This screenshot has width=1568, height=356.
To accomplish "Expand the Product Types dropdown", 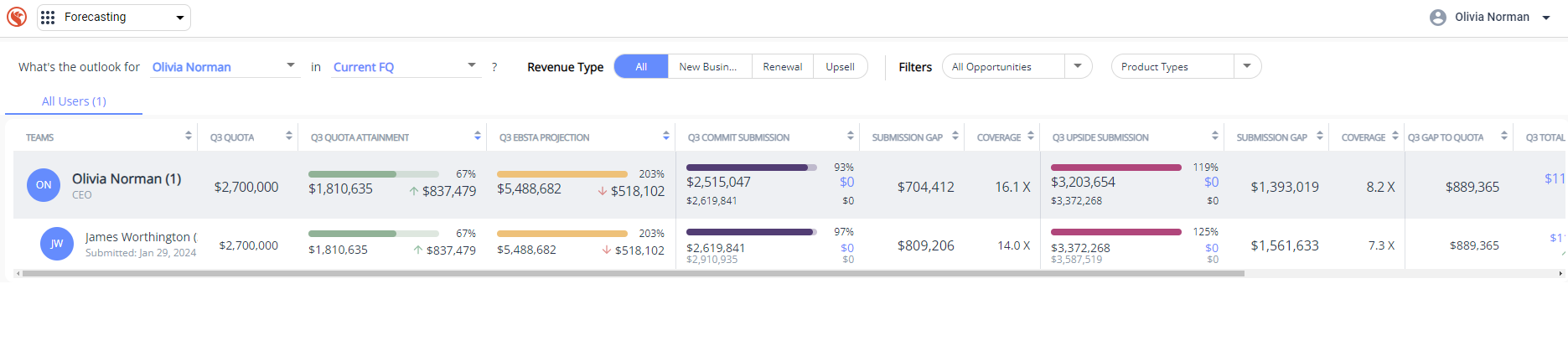I will 1246,66.
